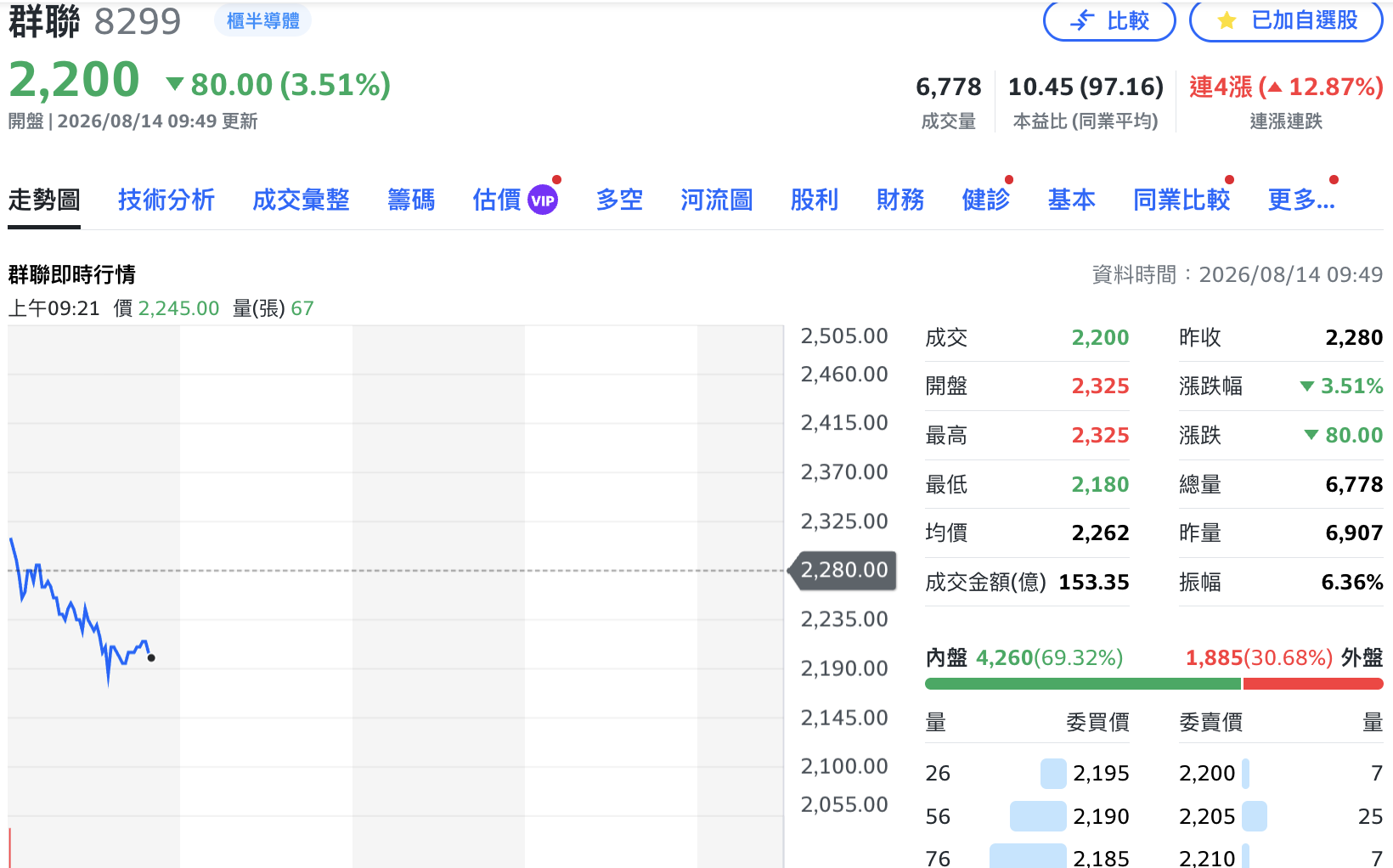Click the 開盤 value 2,325
1393x868 pixels.
tap(1100, 386)
